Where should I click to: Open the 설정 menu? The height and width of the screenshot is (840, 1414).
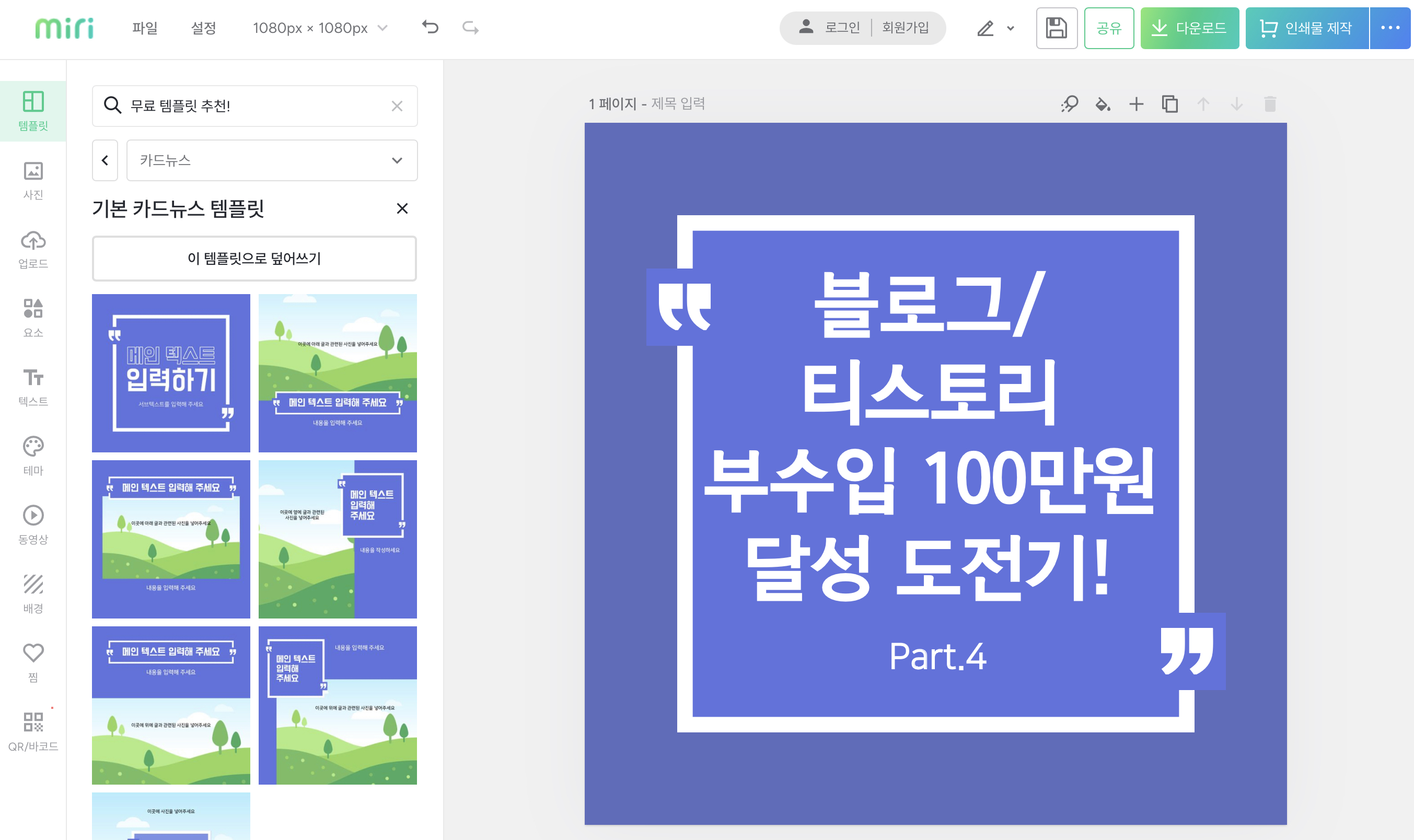(x=203, y=28)
